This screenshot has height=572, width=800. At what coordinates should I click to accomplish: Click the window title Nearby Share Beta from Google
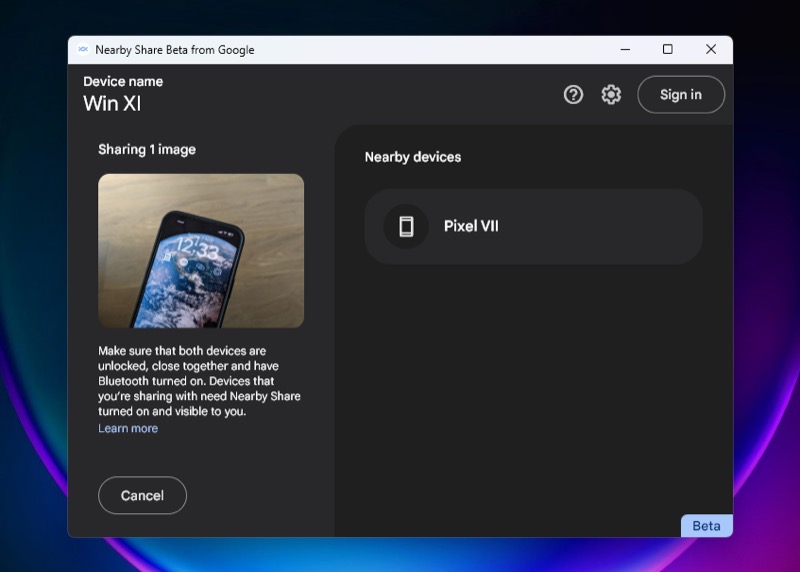[174, 50]
